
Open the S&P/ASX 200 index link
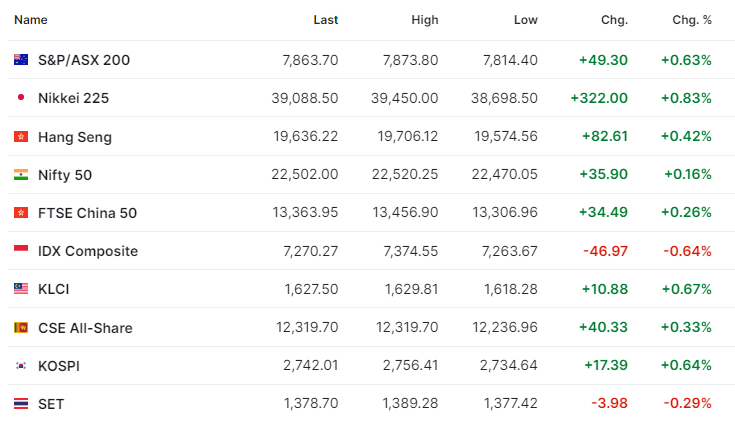(x=84, y=60)
